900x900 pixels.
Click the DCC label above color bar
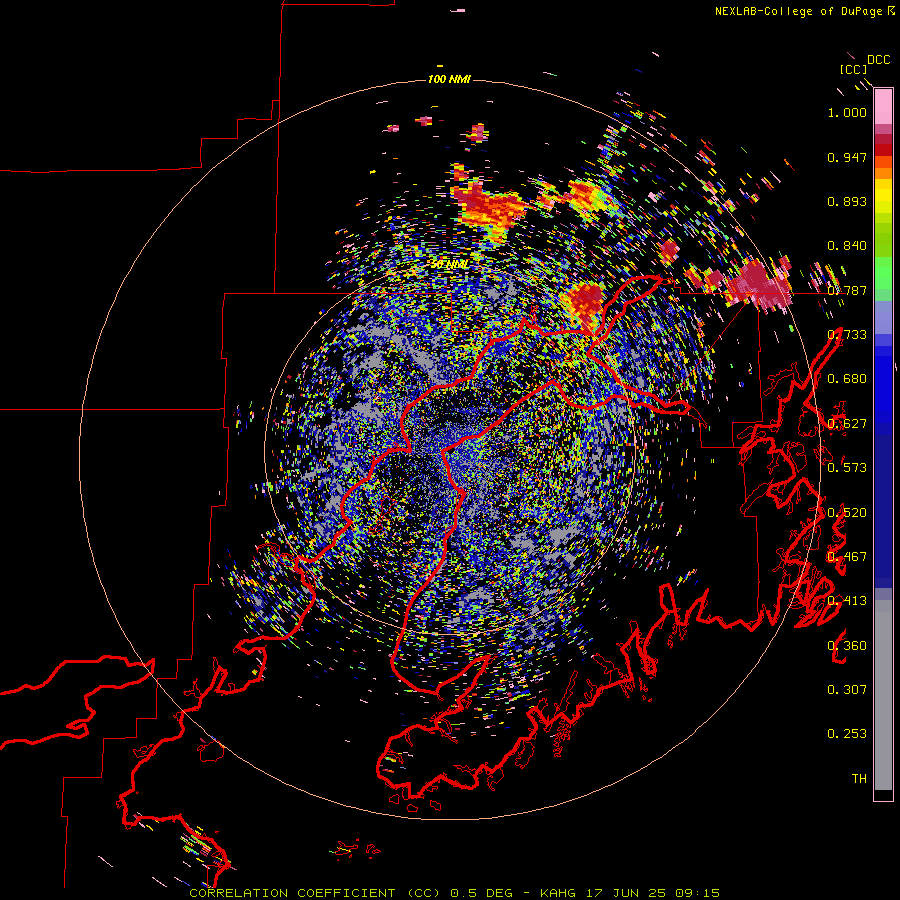[x=878, y=60]
